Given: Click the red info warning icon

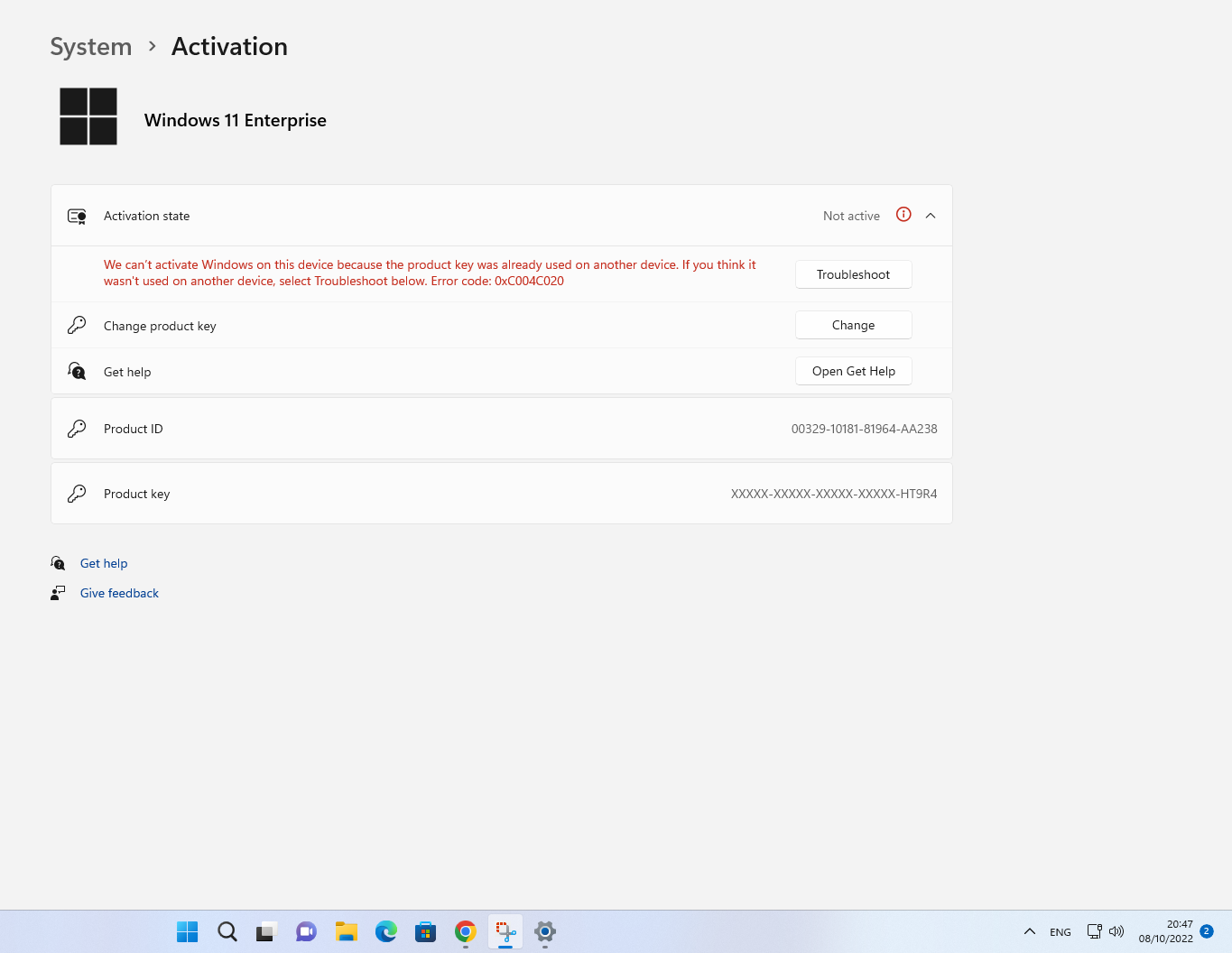Looking at the screenshot, I should [903, 215].
